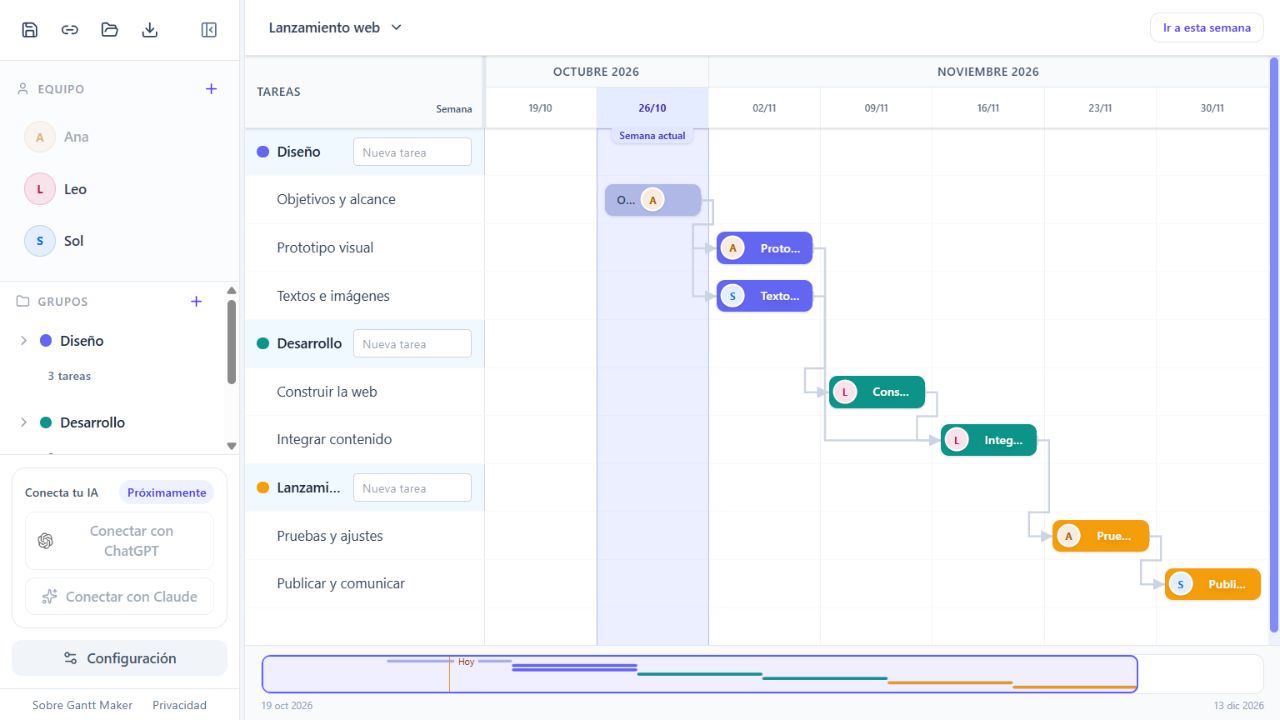Click Conectar con ChatGPT button
Viewport: 1280px width, 720px height.
click(x=119, y=541)
